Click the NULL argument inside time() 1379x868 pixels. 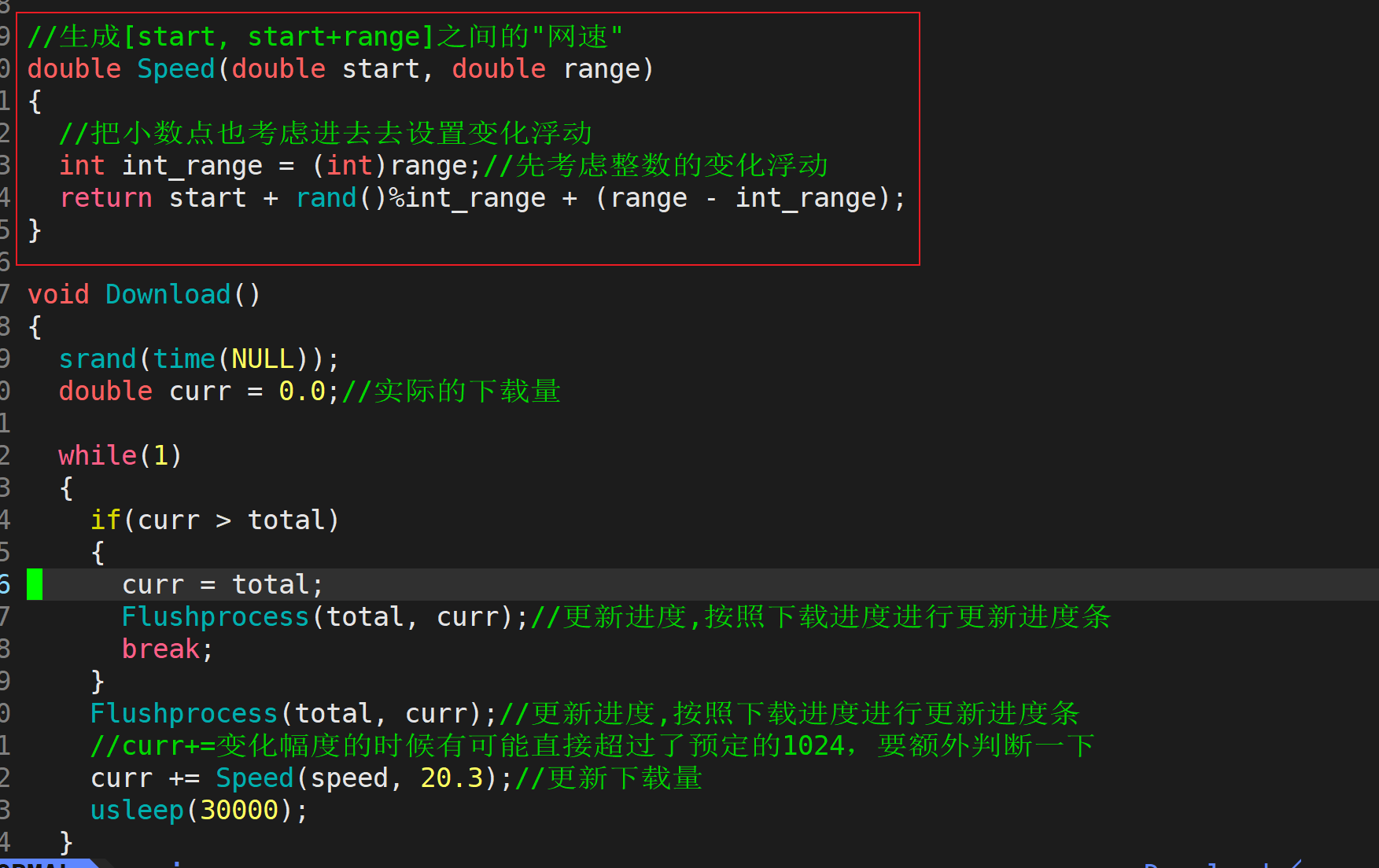[263, 359]
